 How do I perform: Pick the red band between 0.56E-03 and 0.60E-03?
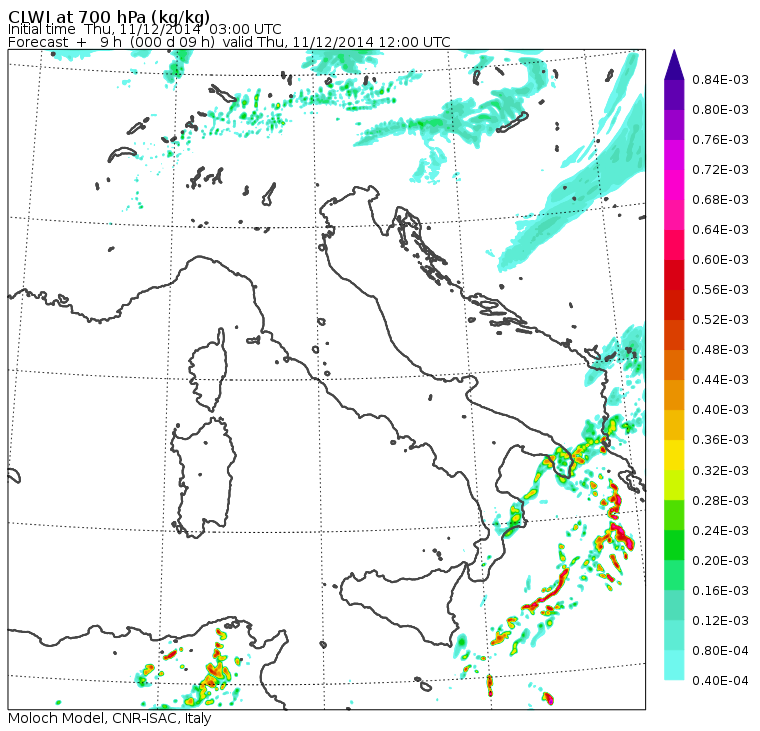click(x=674, y=275)
